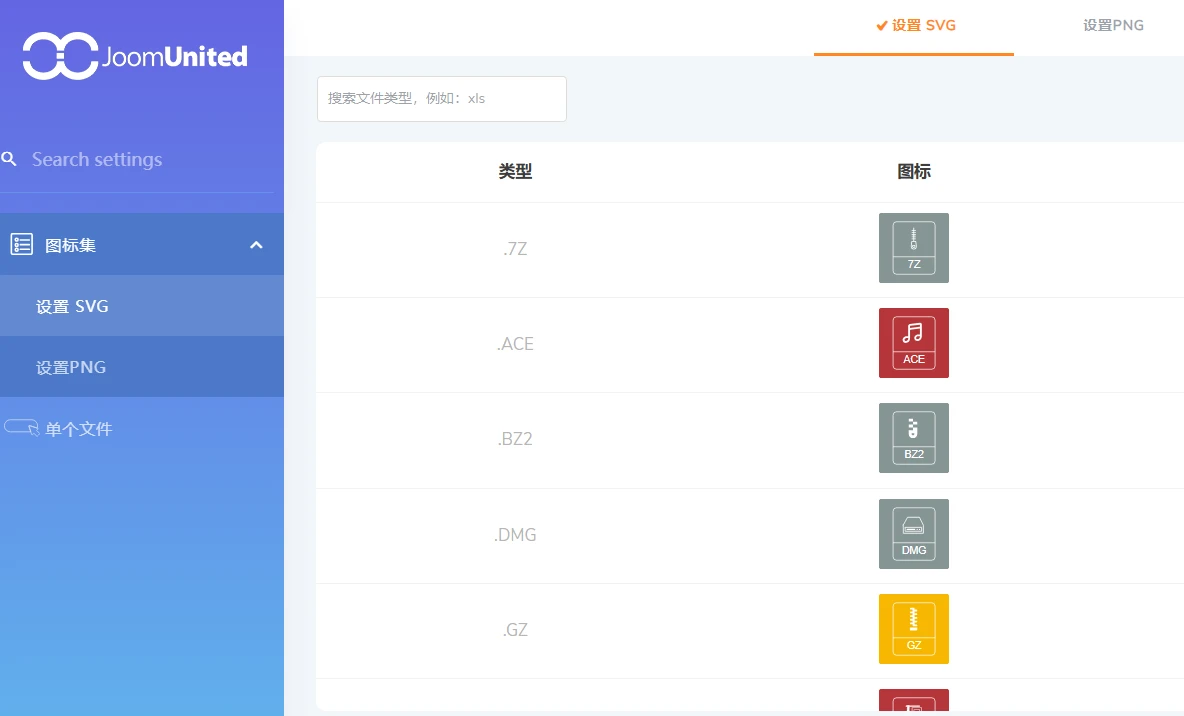Click the search magnifier in sidebar
1184x716 pixels.
tap(9, 159)
